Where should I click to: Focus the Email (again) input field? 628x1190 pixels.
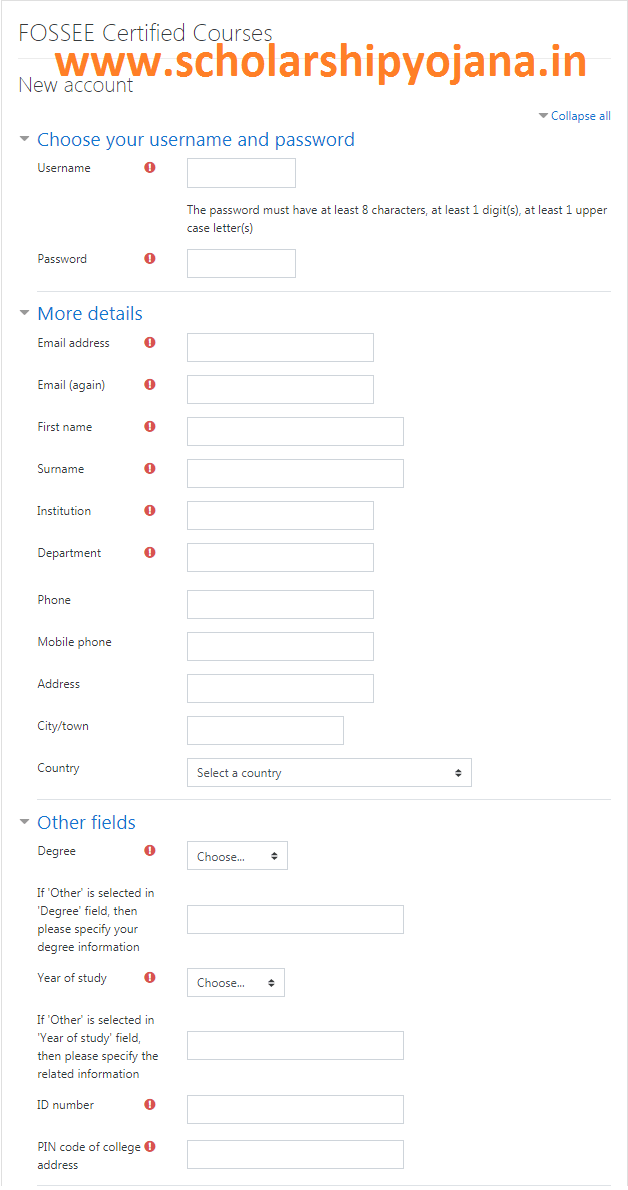280,389
